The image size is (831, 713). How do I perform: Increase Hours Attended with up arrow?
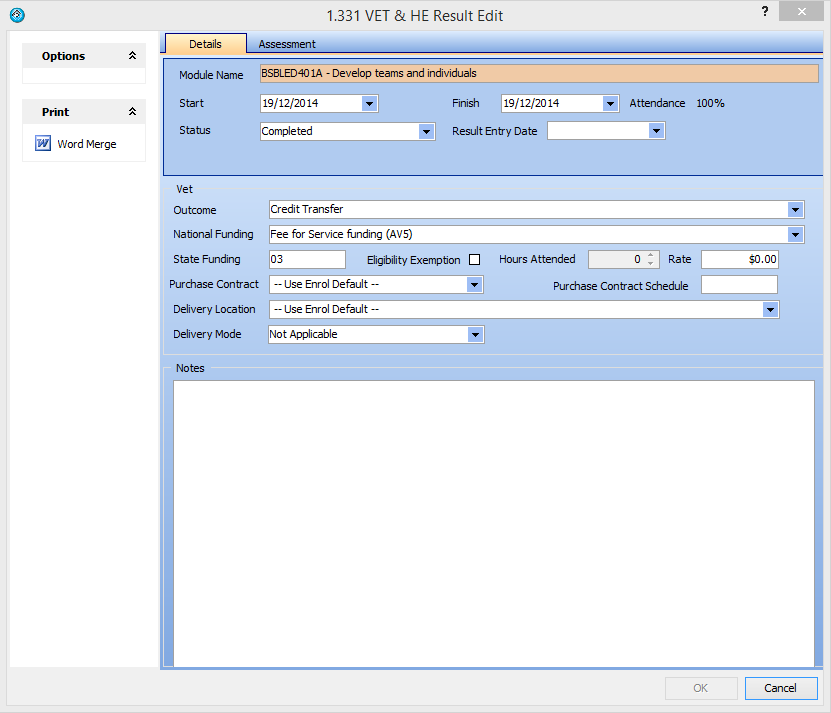650,255
